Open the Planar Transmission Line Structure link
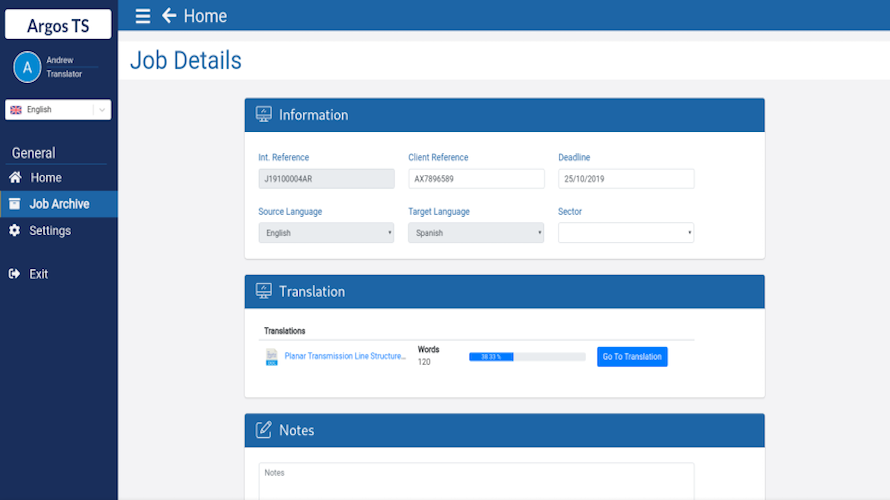Viewport: 890px width, 500px height. click(x=345, y=356)
